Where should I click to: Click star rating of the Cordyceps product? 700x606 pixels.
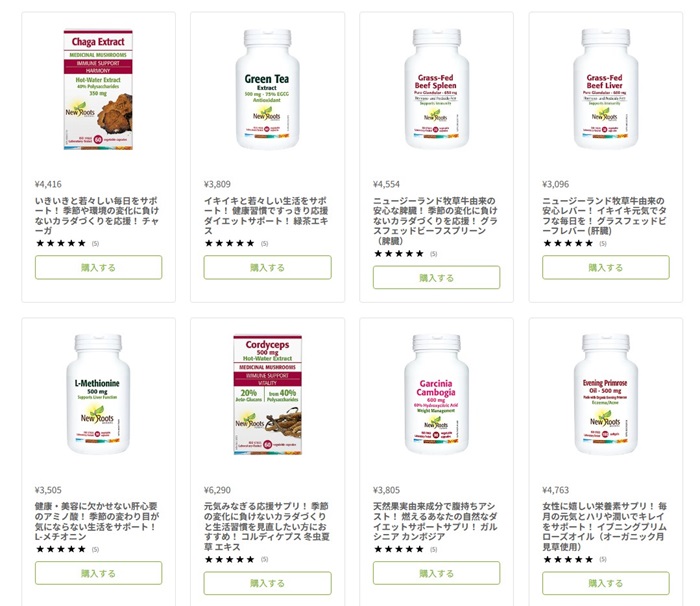point(229,559)
